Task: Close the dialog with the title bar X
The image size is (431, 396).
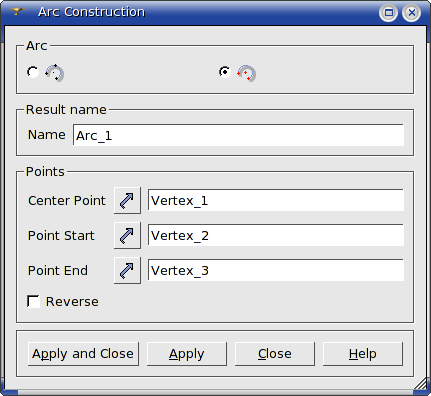Action: (411, 13)
